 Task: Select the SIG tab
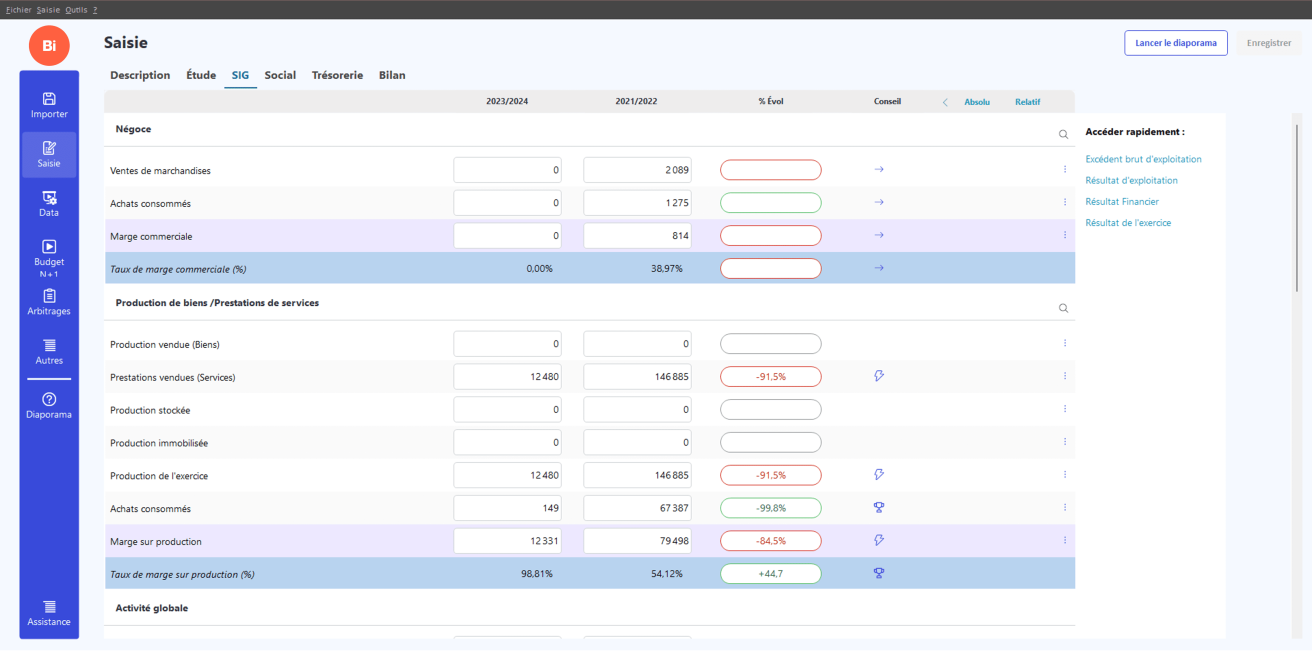[x=240, y=75]
